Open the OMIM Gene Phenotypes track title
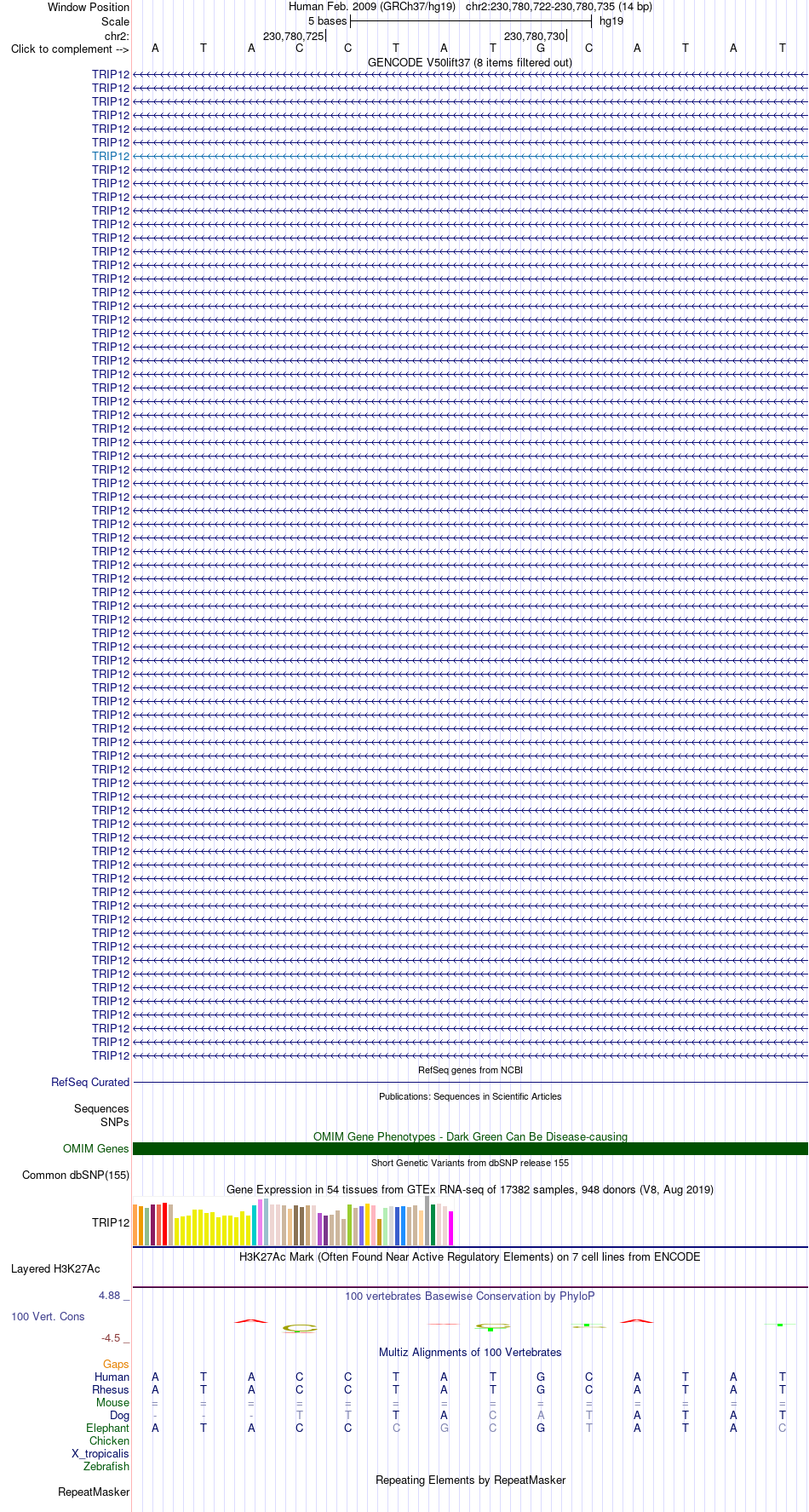This screenshot has width=809, height=1512. click(x=470, y=1136)
